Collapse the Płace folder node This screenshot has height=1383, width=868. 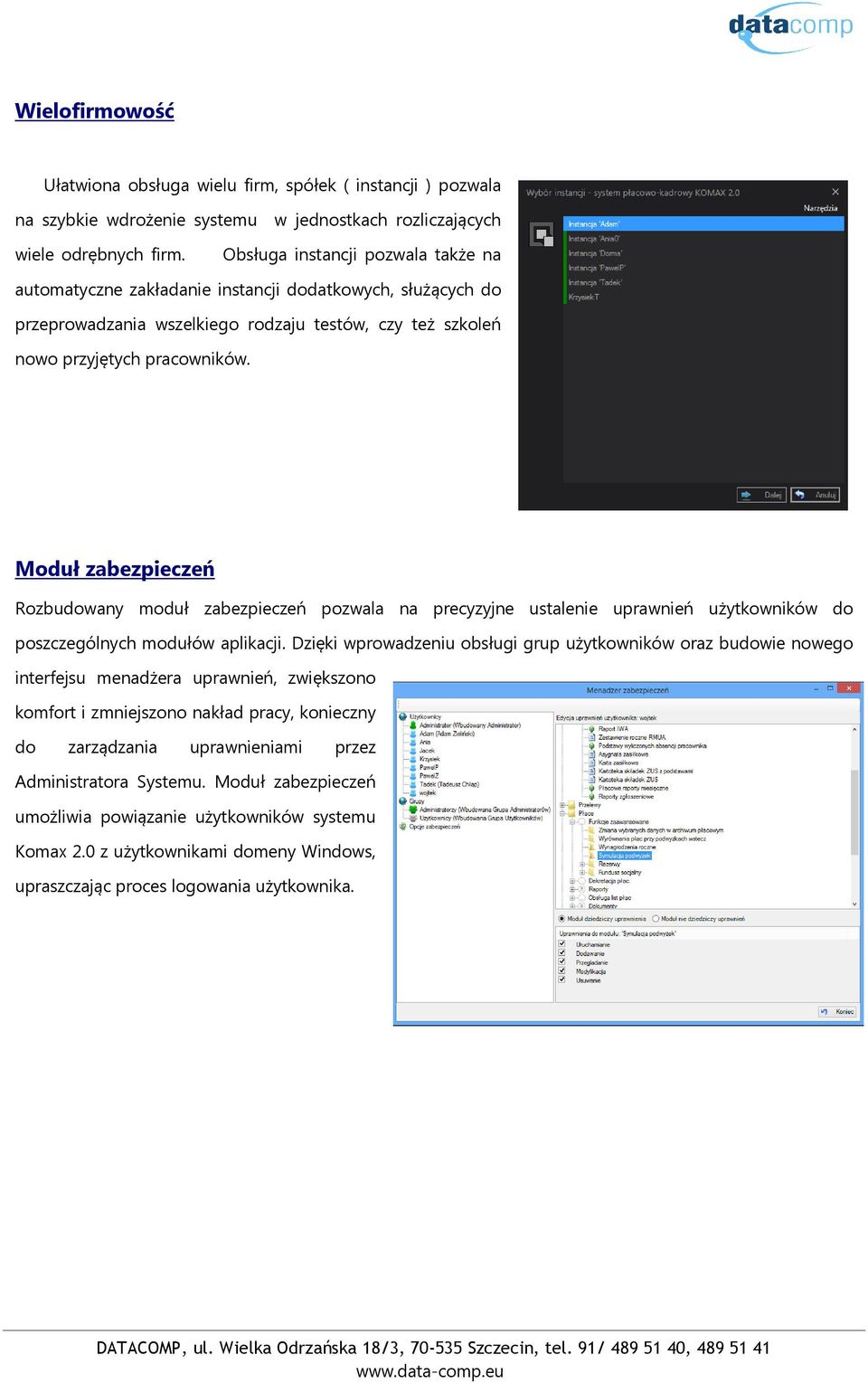(562, 813)
